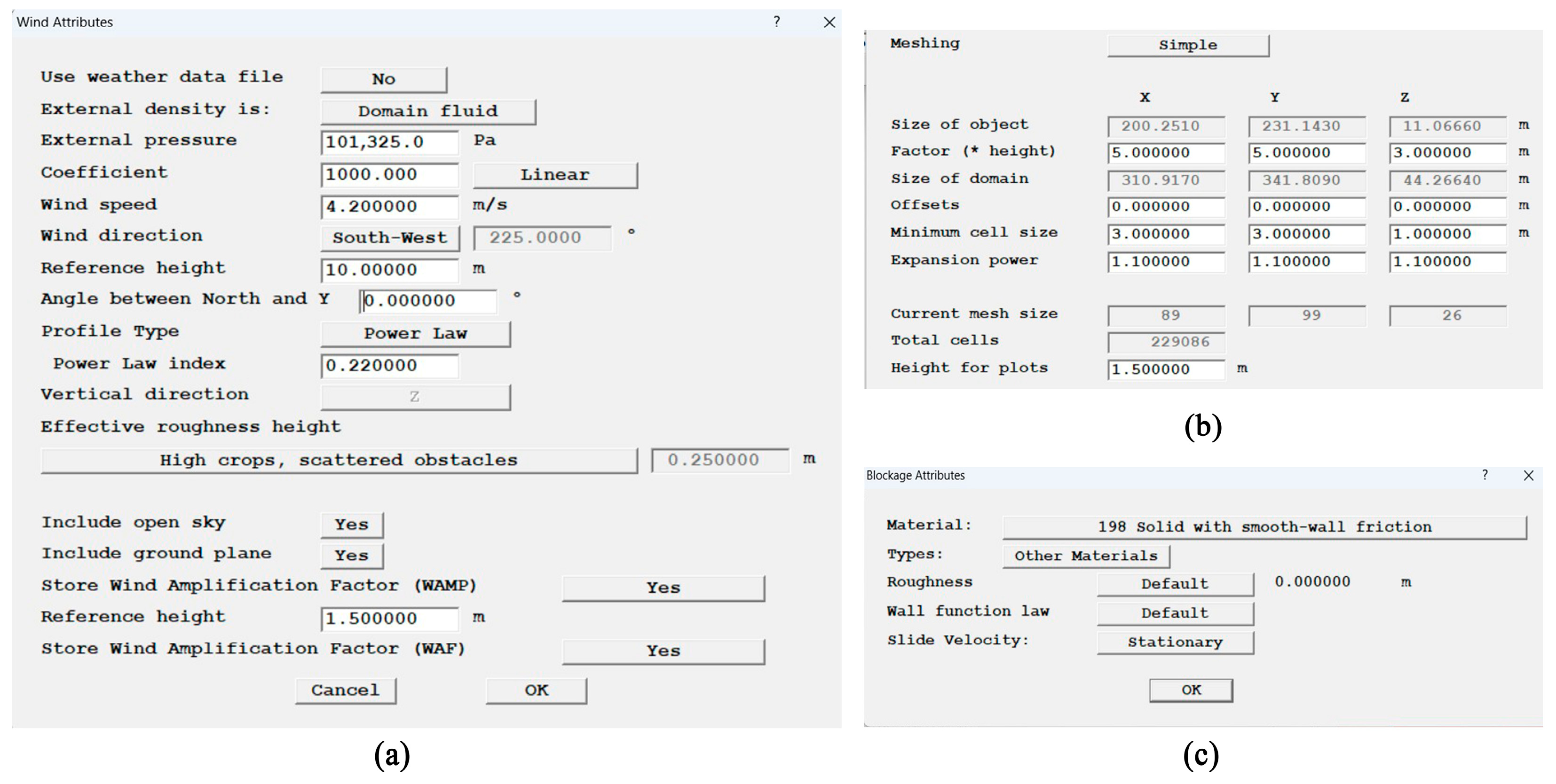Open the effective roughness height terrain selector

(x=338, y=461)
